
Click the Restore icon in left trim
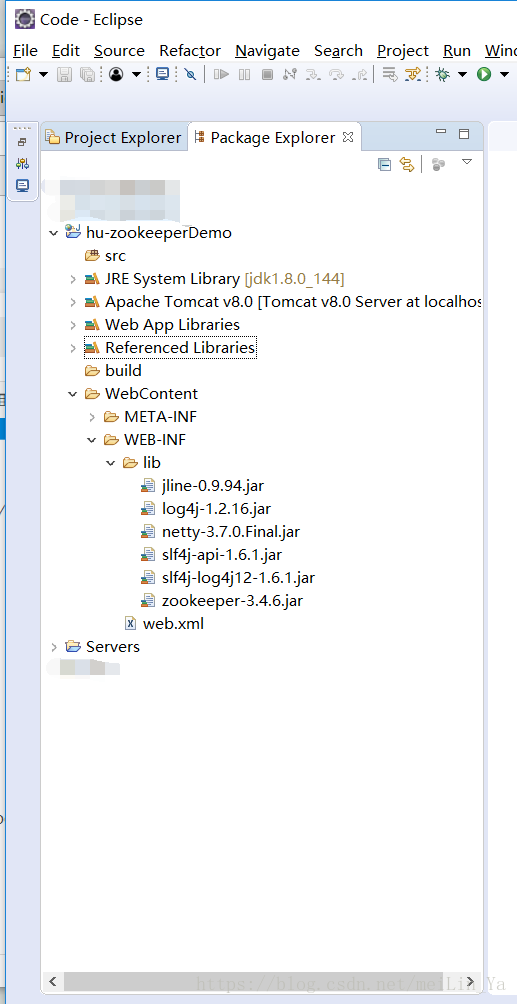coord(22,142)
